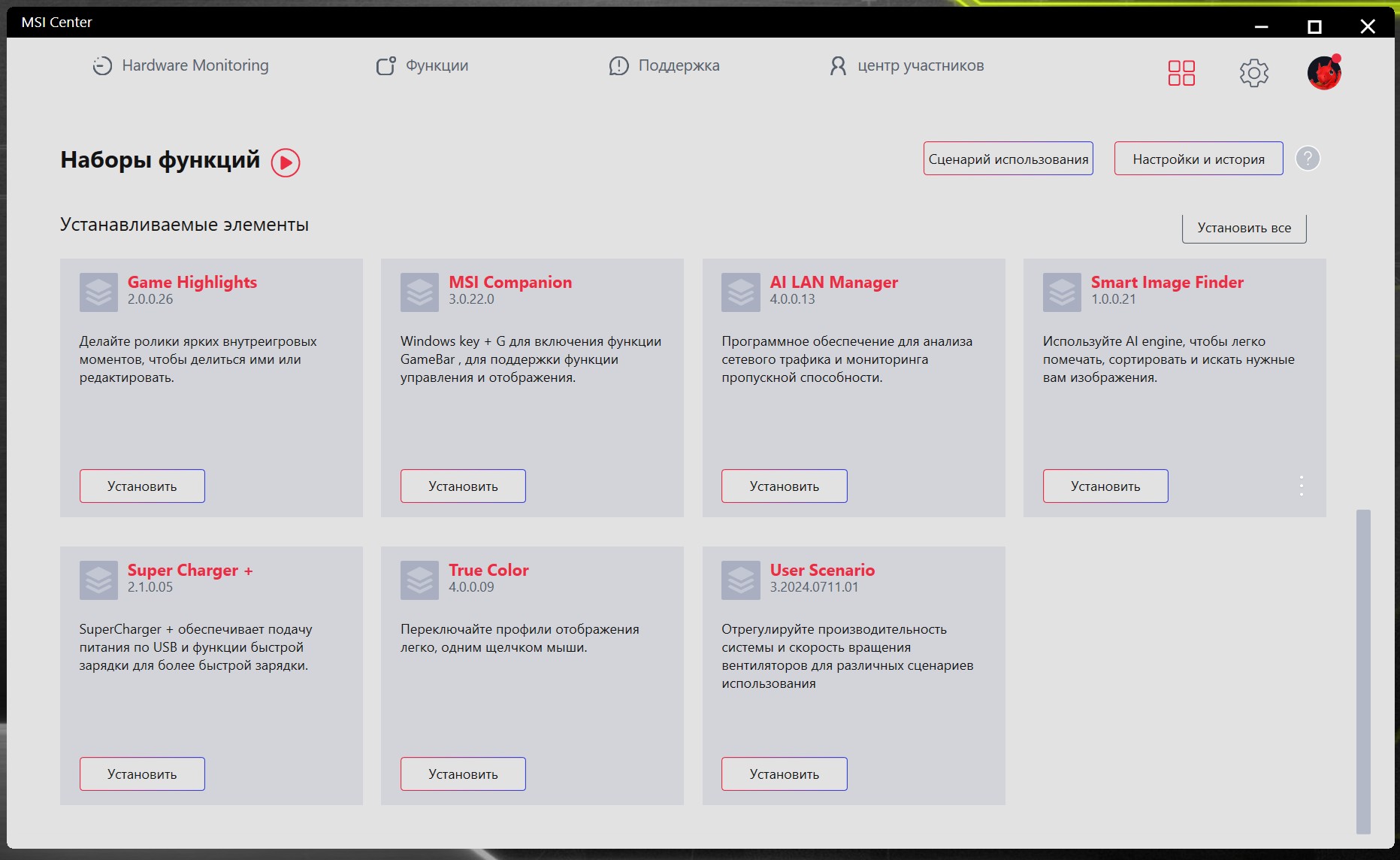Click the Game Highlights layers icon

tap(98, 292)
